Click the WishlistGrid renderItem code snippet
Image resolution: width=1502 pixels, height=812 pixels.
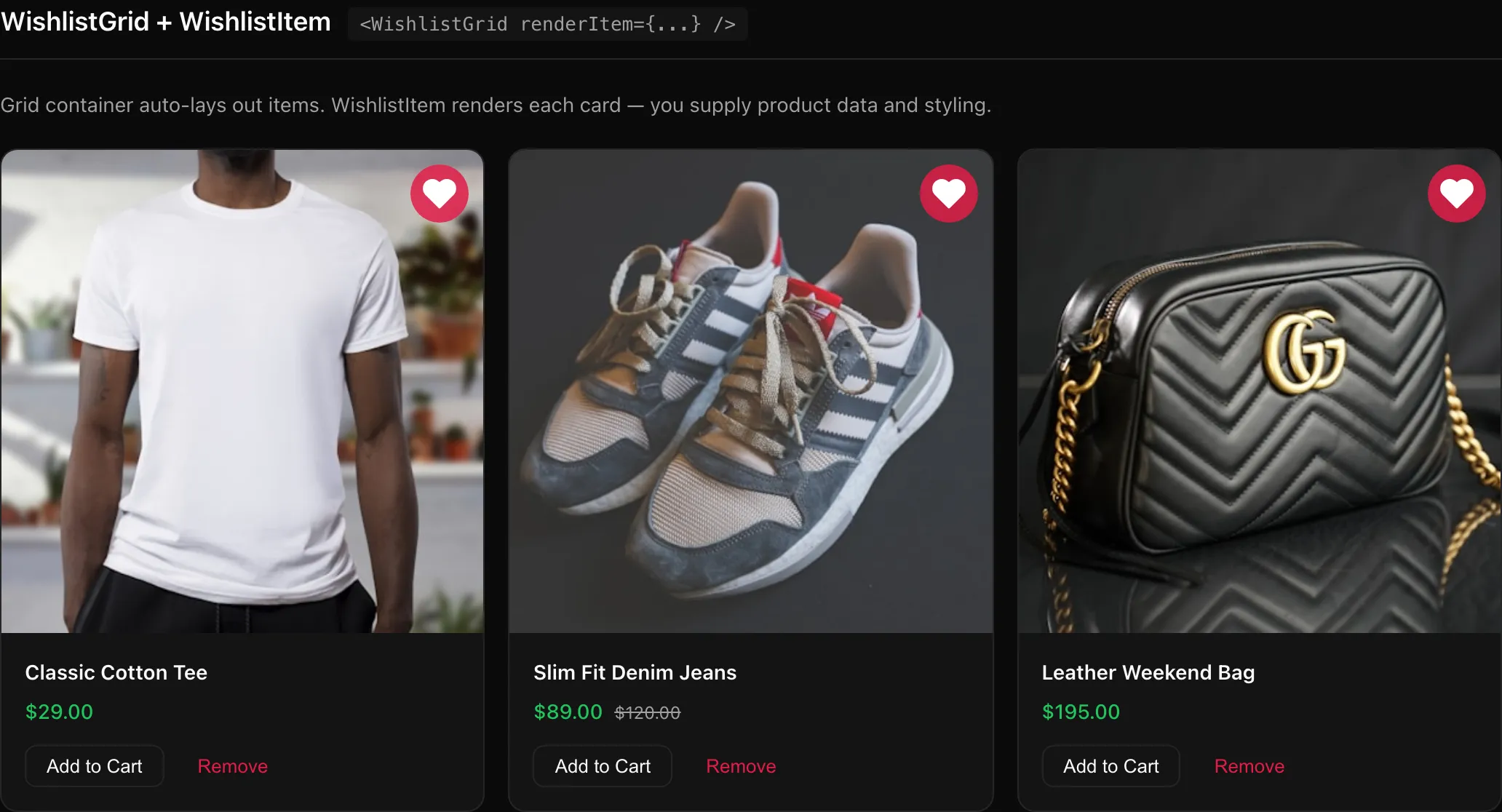pos(547,23)
